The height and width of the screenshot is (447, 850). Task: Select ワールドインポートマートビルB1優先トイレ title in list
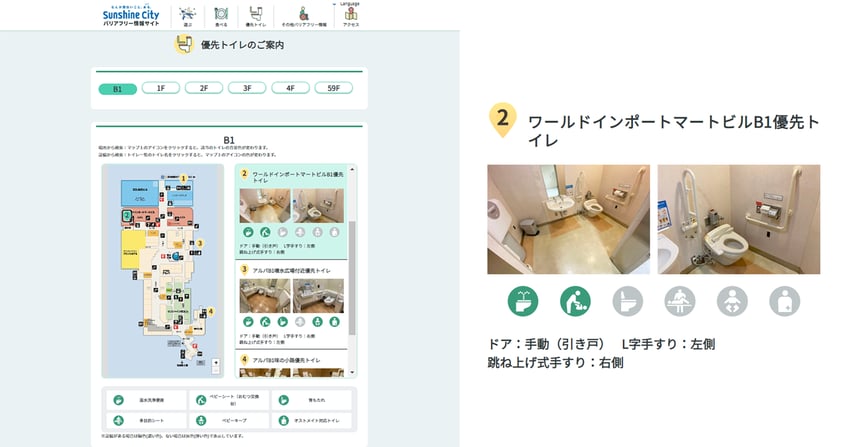tap(298, 177)
